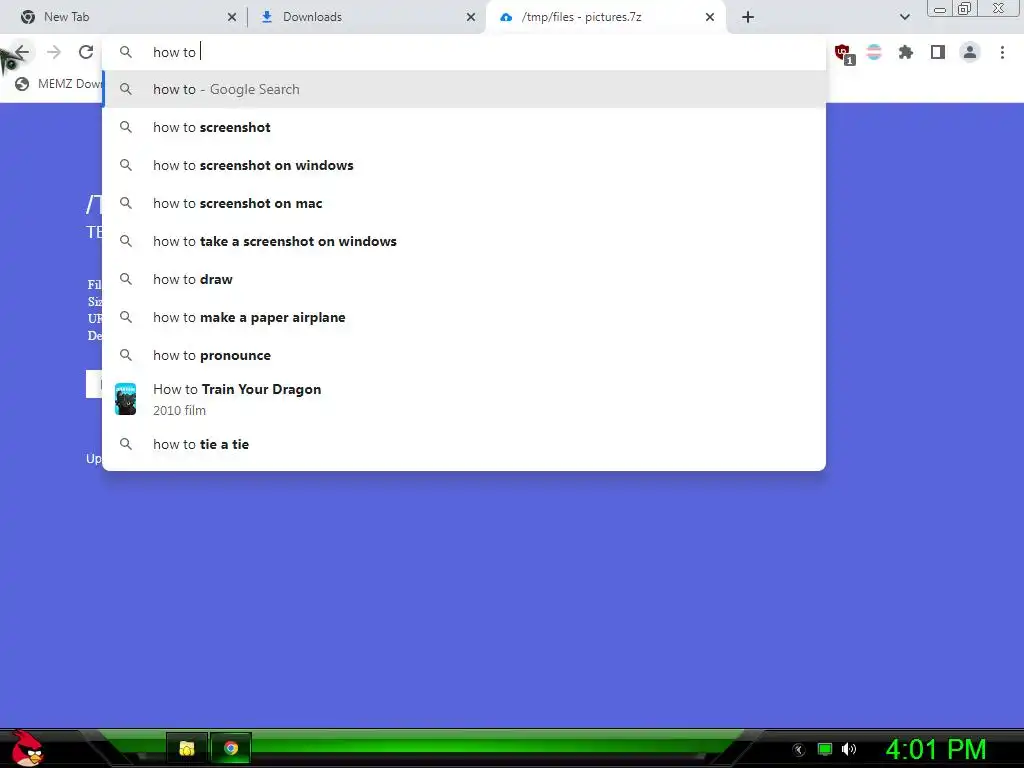Screen dimensions: 1024x768
Task: Open the uBlock Origin extension icon
Action: (844, 53)
